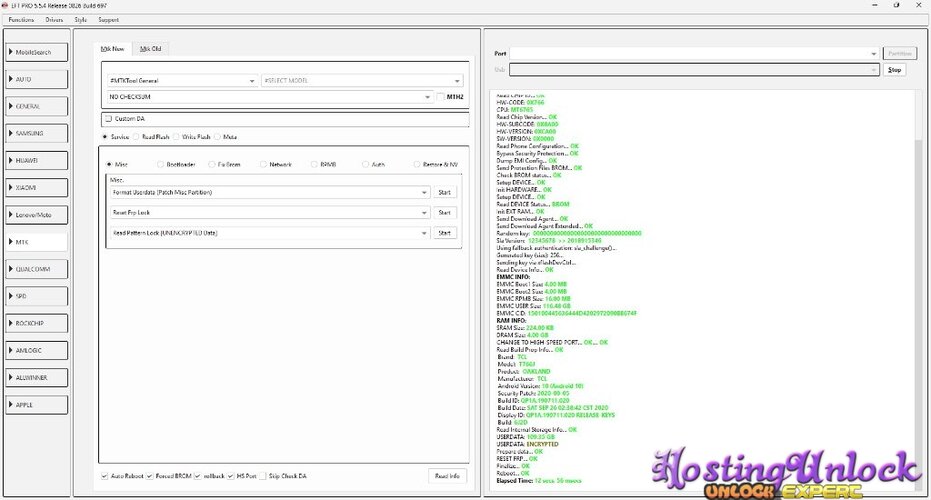Click the Stop button
The height and width of the screenshot is (500, 931).
point(894,70)
